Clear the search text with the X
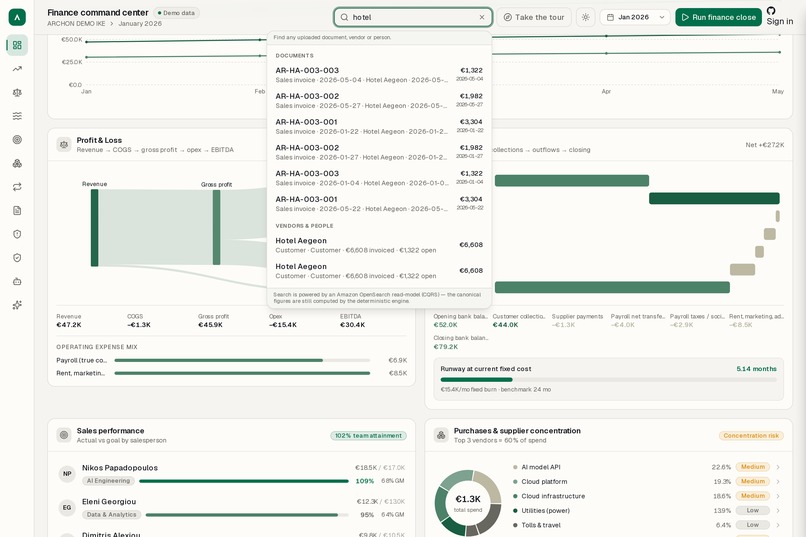The height and width of the screenshot is (537, 806). coord(482,17)
